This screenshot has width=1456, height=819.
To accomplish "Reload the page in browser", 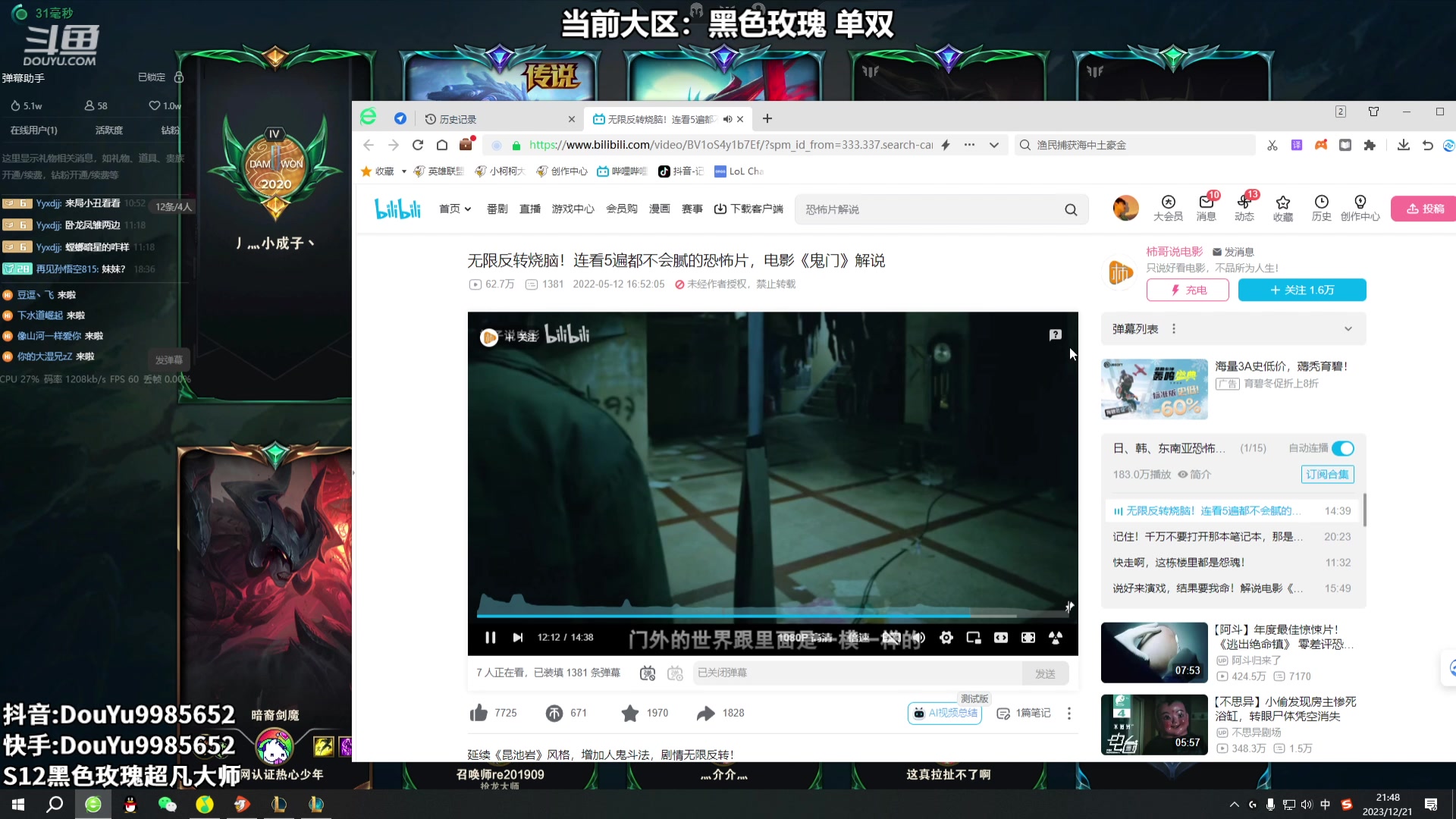I will (418, 145).
